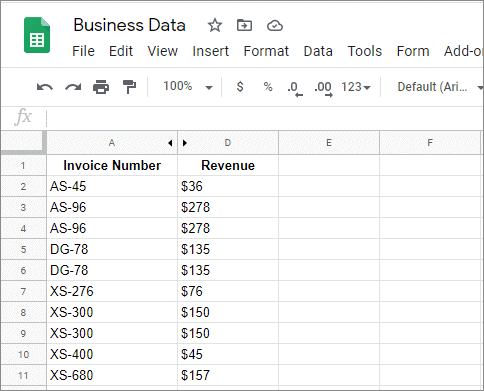The image size is (484, 391).
Task: Open the Insert menu
Action: click(x=210, y=51)
